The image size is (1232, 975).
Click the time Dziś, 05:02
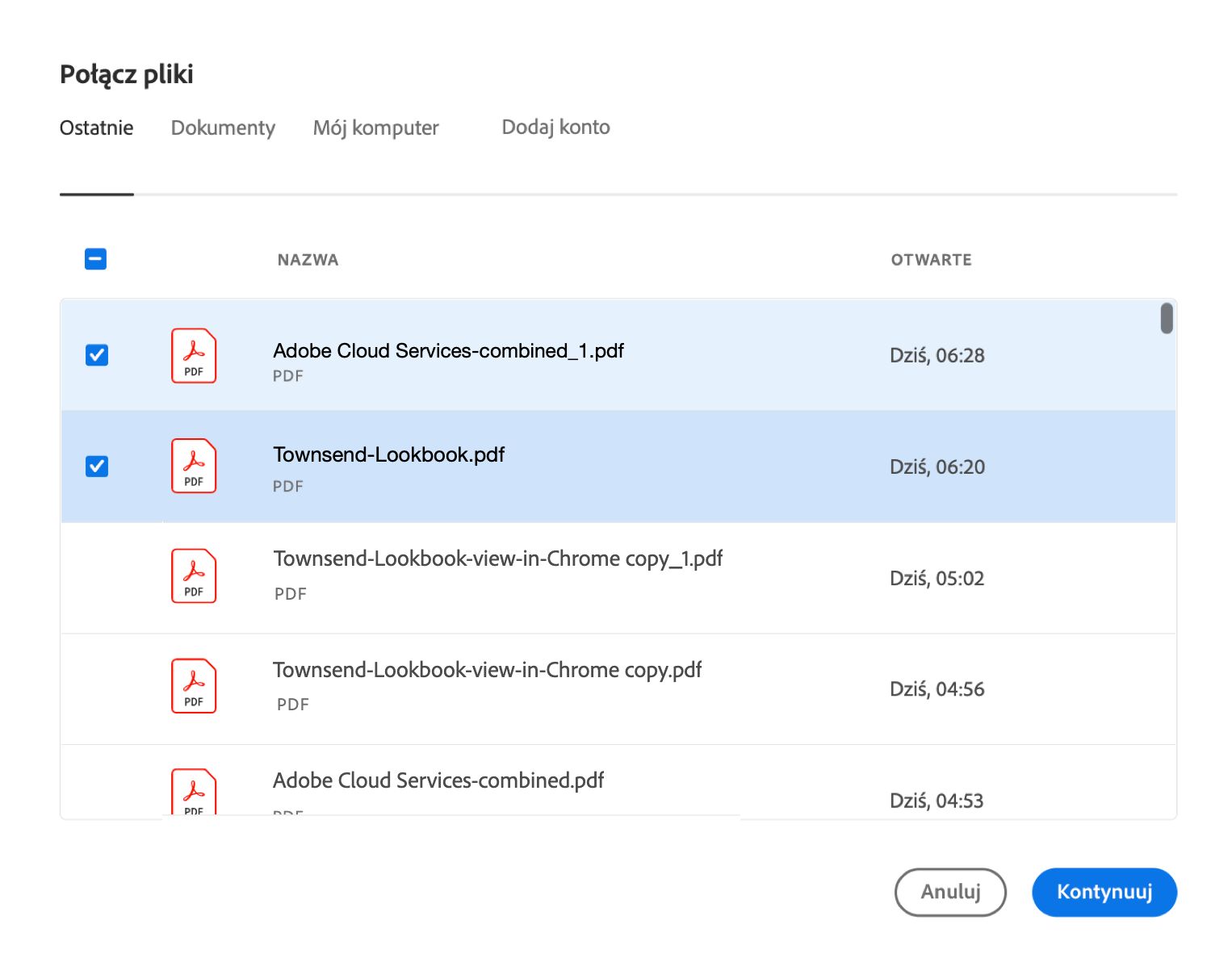point(937,578)
